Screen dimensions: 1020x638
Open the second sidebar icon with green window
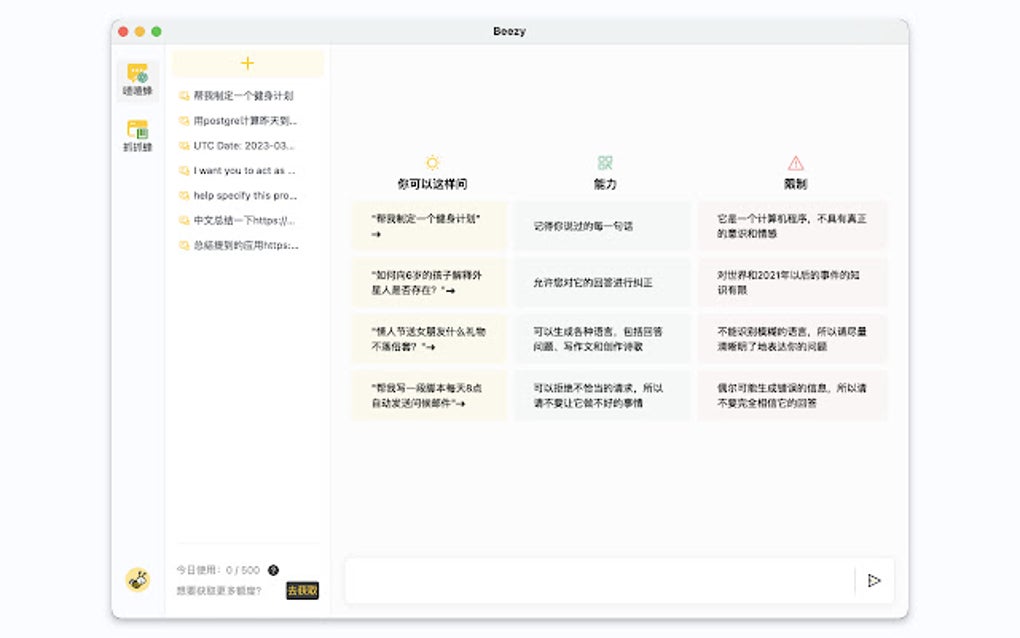click(137, 135)
